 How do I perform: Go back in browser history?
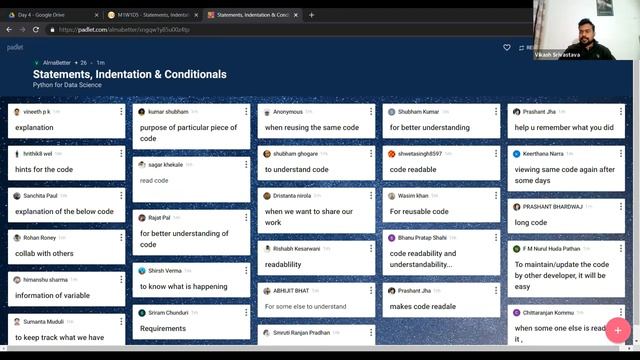[9, 29]
